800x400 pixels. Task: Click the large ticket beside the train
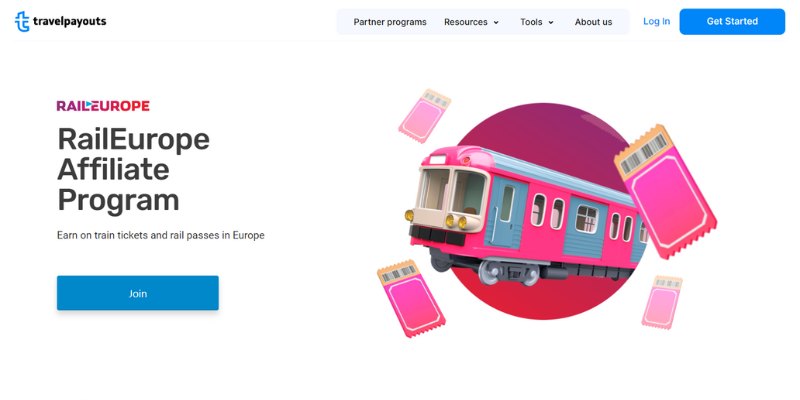[665, 191]
